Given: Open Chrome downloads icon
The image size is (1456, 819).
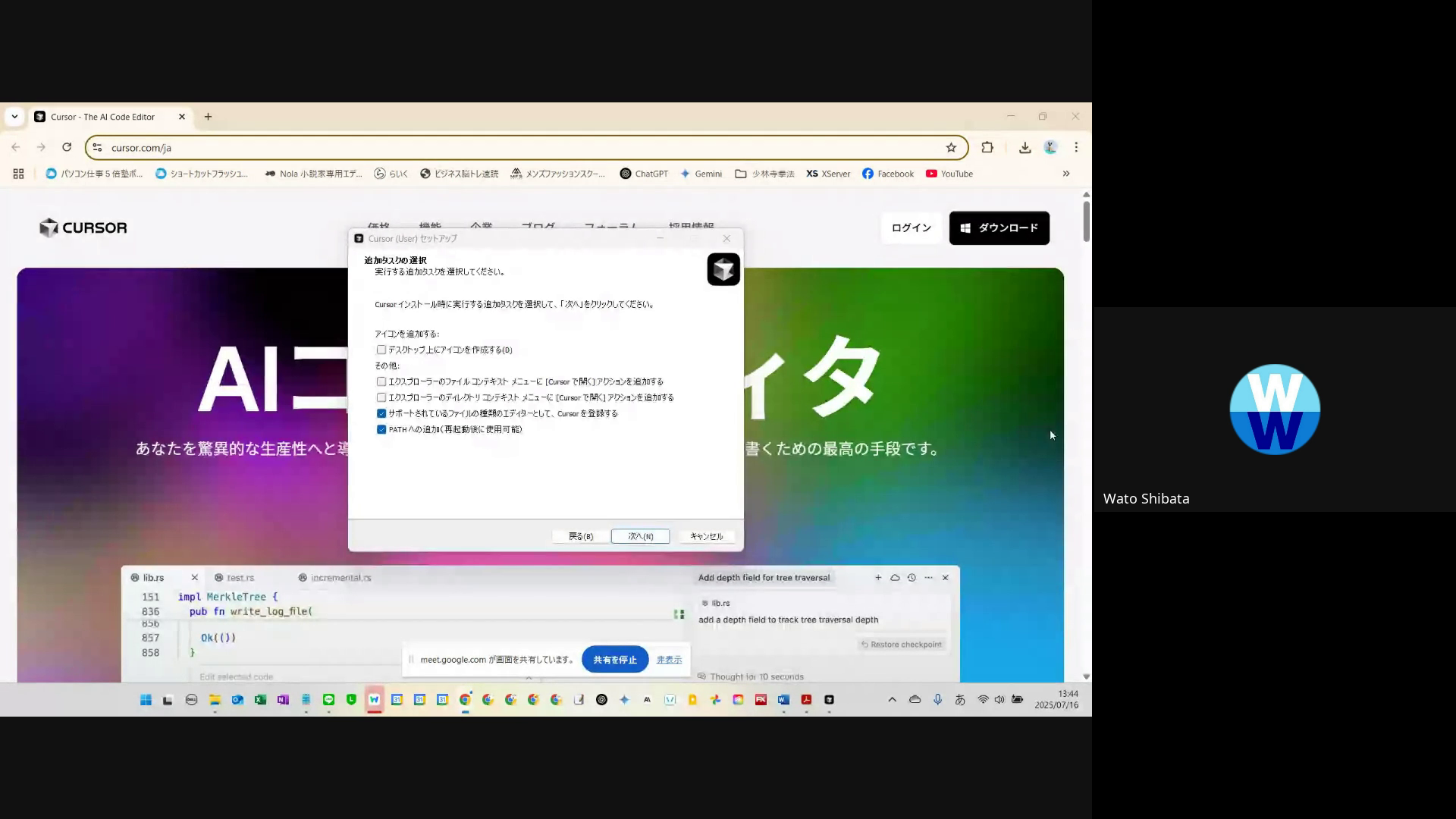Looking at the screenshot, I should coord(1025,147).
